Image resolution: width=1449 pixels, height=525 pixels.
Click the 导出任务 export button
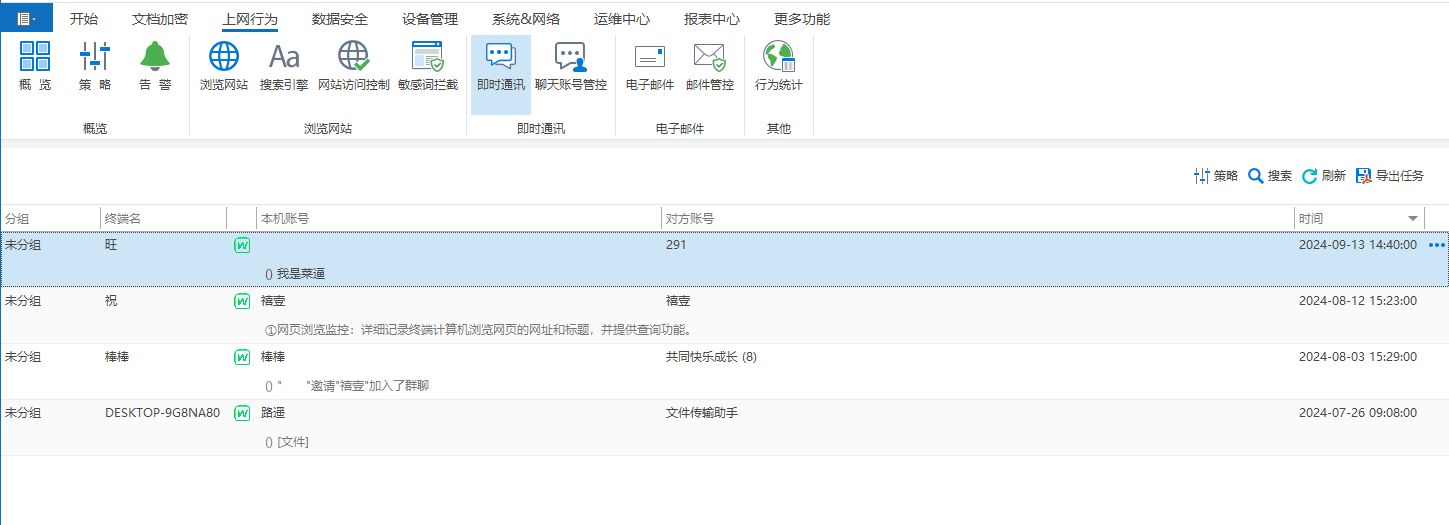[x=1389, y=176]
